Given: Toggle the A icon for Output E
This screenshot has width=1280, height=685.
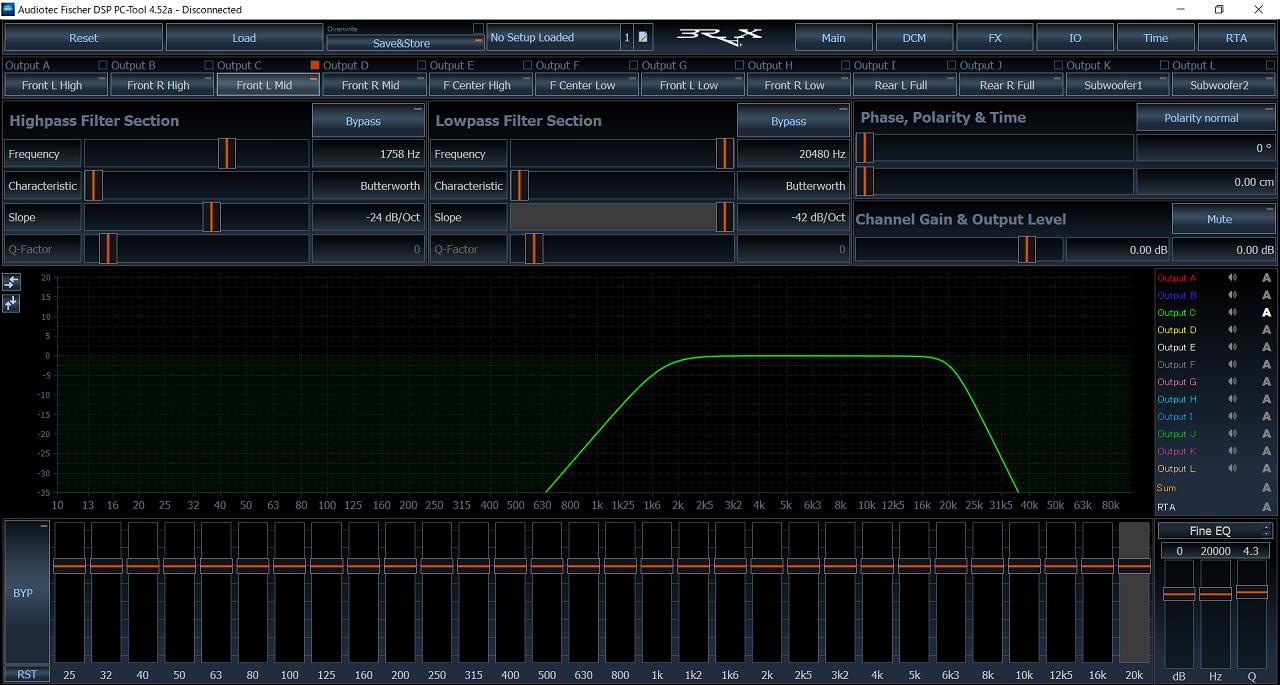Looking at the screenshot, I should 1267,347.
